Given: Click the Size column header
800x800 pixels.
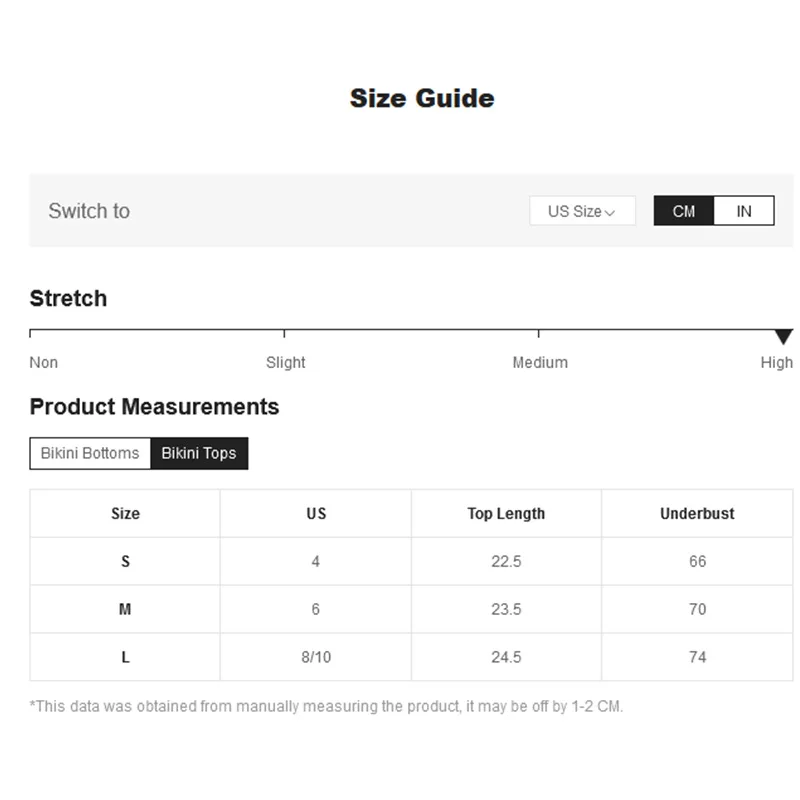Looking at the screenshot, I should (125, 514).
